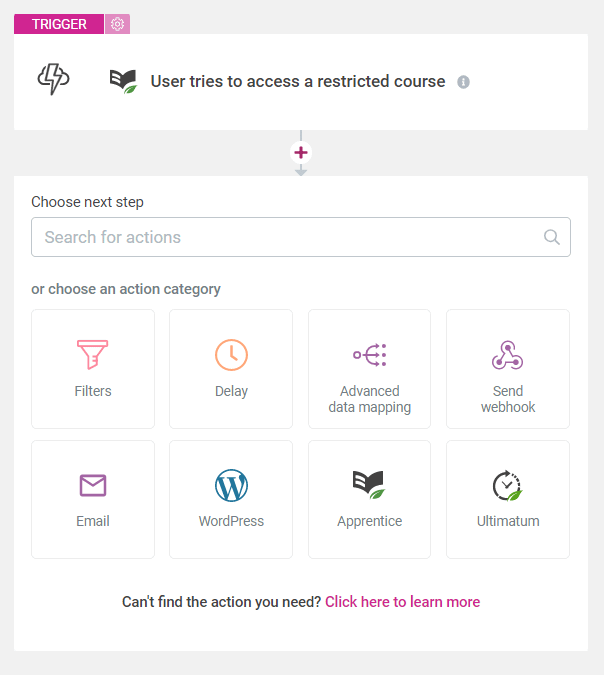Screen dimensions: 604x675
Task: Follow the Click here to learn more link
Action: 402,602
